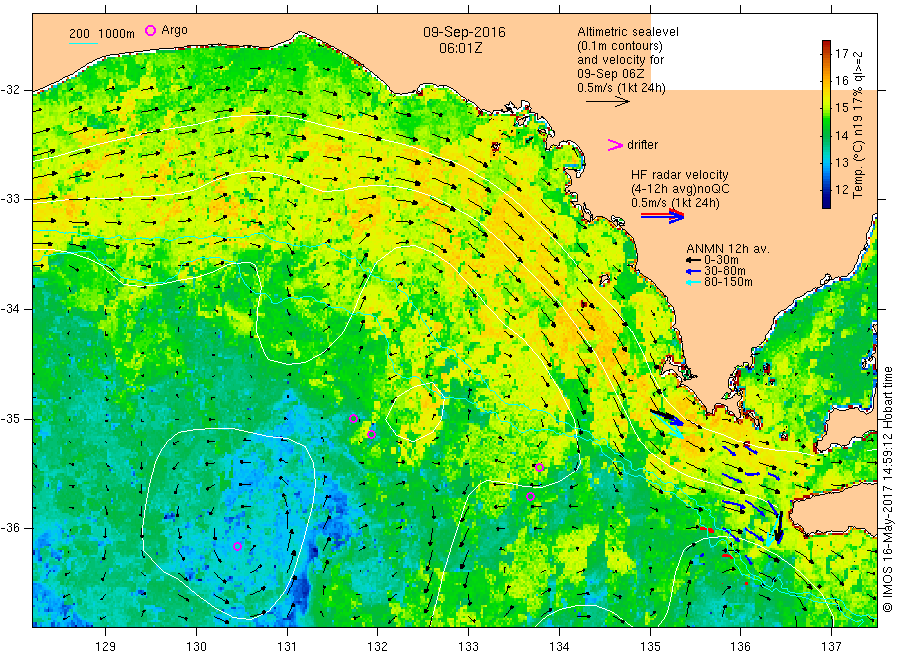Click the cyan 80-150m ANMN legend arrow
This screenshot has width=900, height=660.
[x=693, y=282]
